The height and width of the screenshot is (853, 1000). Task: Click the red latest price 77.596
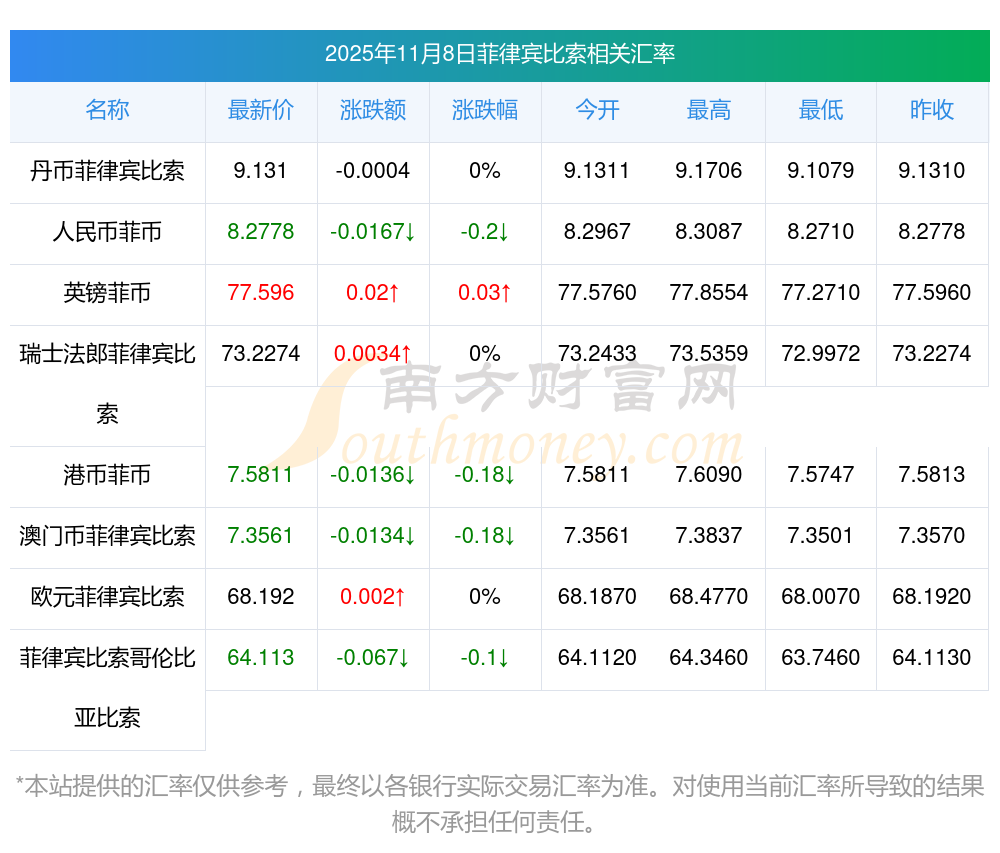[x=261, y=293]
